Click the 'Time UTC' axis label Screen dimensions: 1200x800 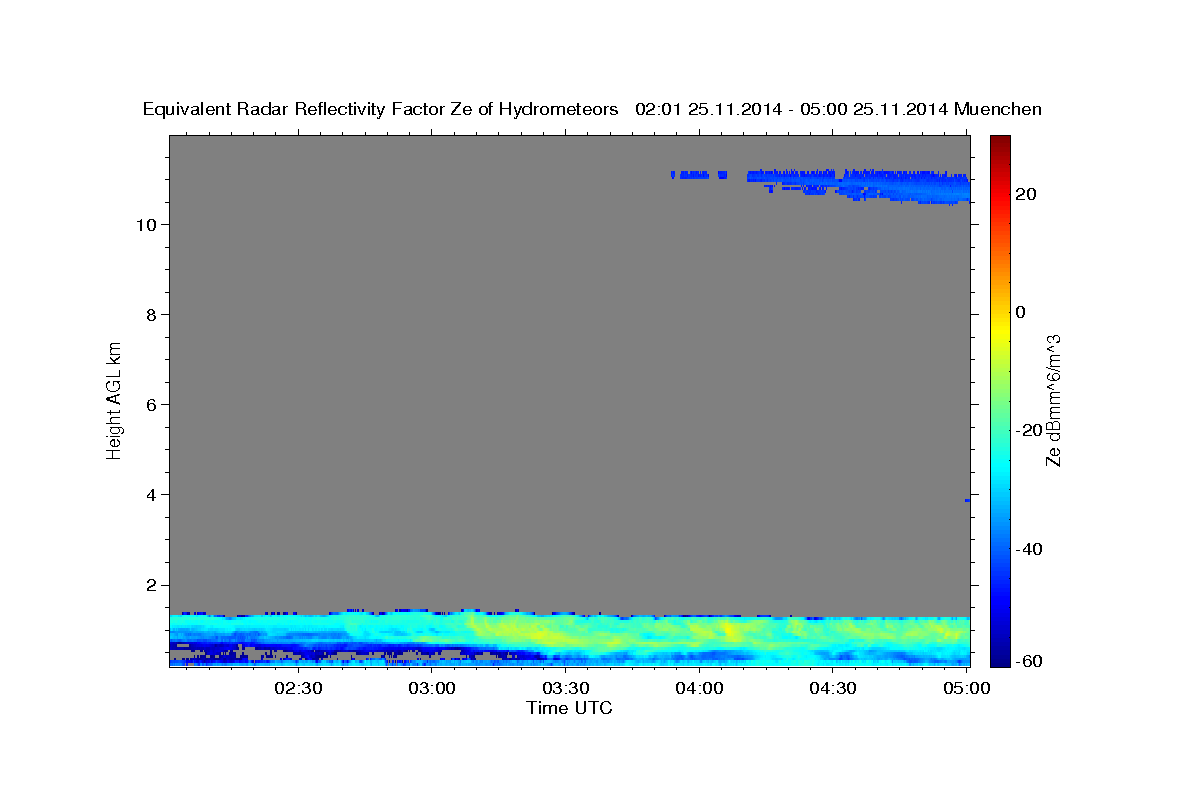(569, 708)
